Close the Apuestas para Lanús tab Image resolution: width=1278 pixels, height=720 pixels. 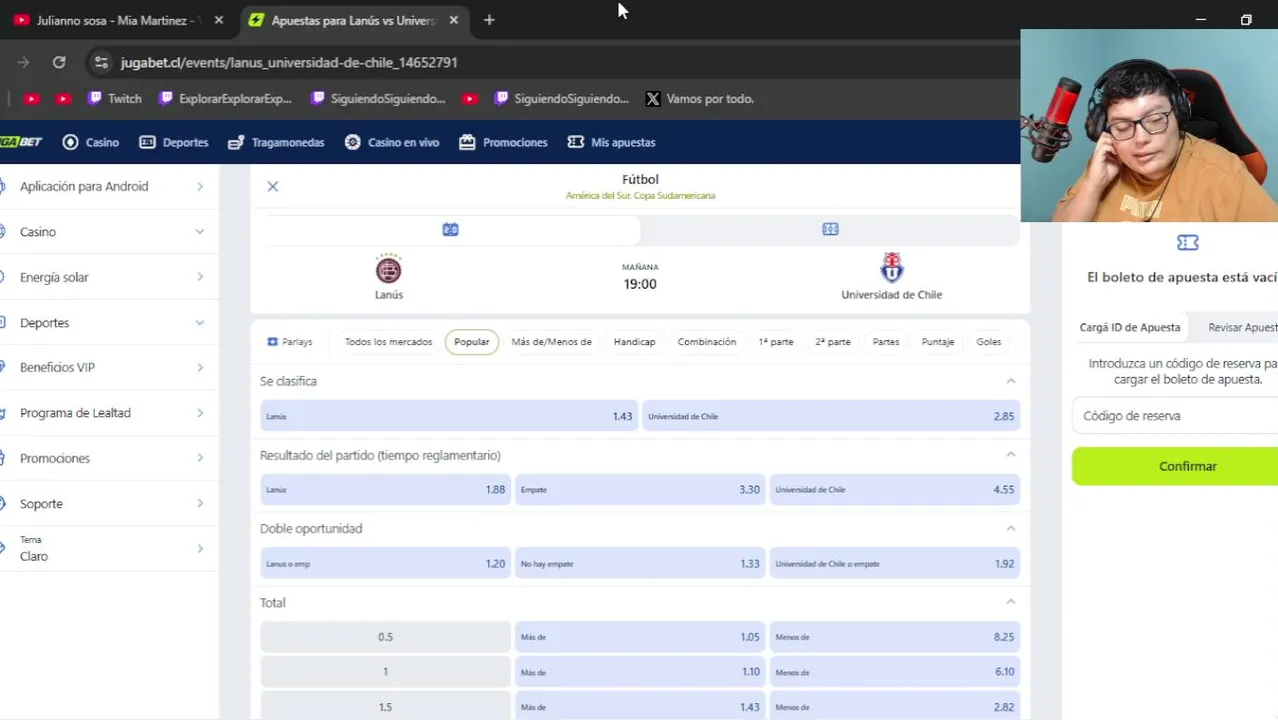click(x=454, y=20)
